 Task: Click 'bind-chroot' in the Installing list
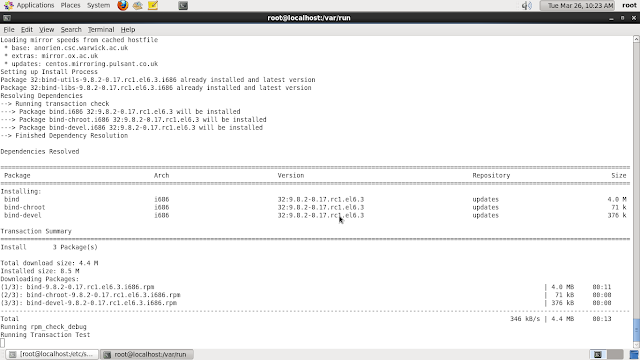pyautogui.click(x=24, y=207)
